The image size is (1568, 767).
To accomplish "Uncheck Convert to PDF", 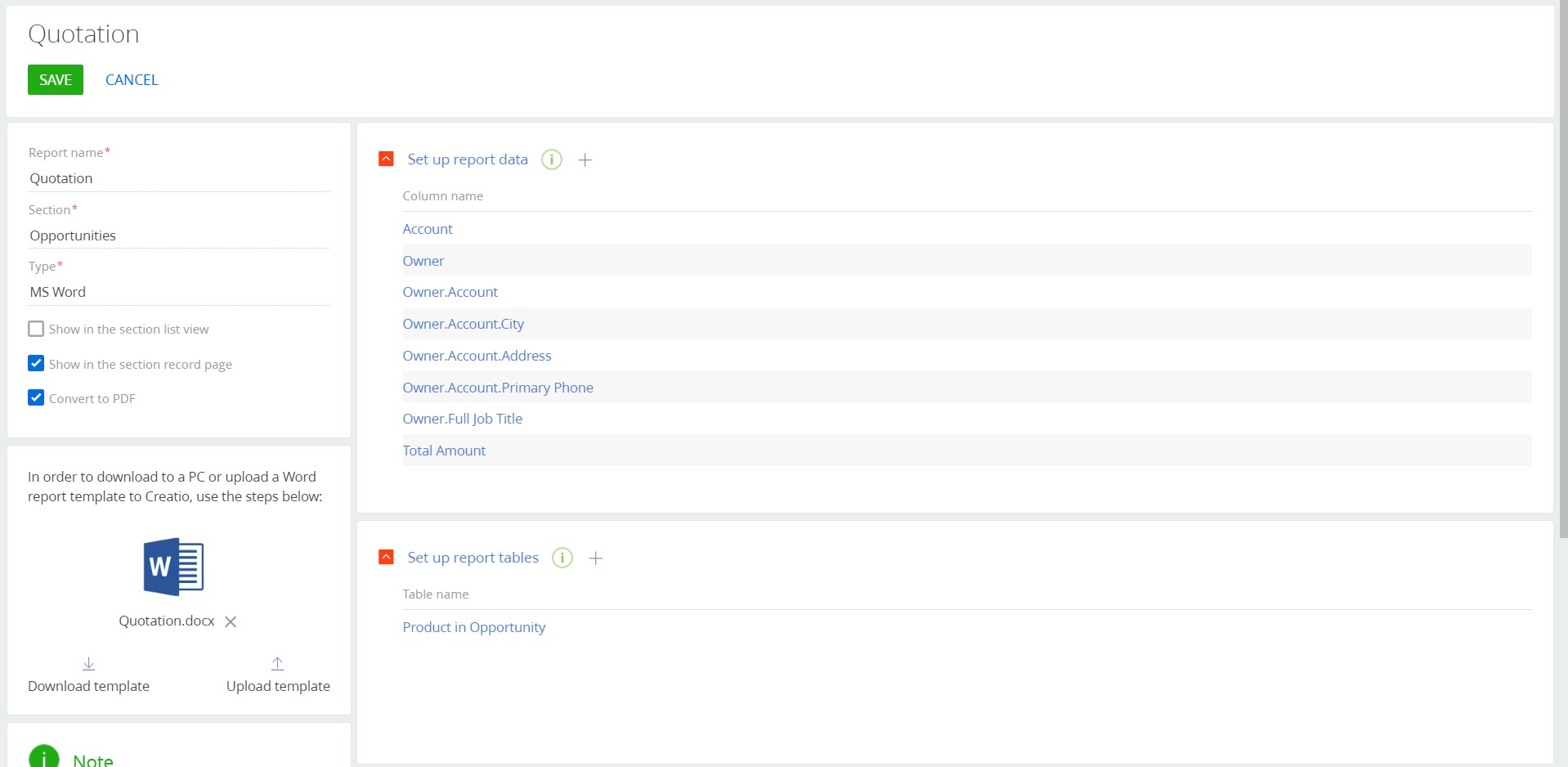I will tap(35, 398).
